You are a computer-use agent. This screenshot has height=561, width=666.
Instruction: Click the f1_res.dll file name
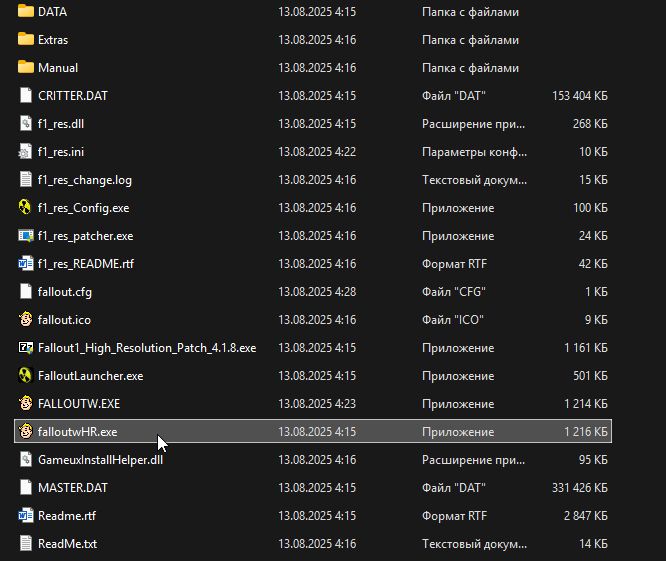click(60, 124)
